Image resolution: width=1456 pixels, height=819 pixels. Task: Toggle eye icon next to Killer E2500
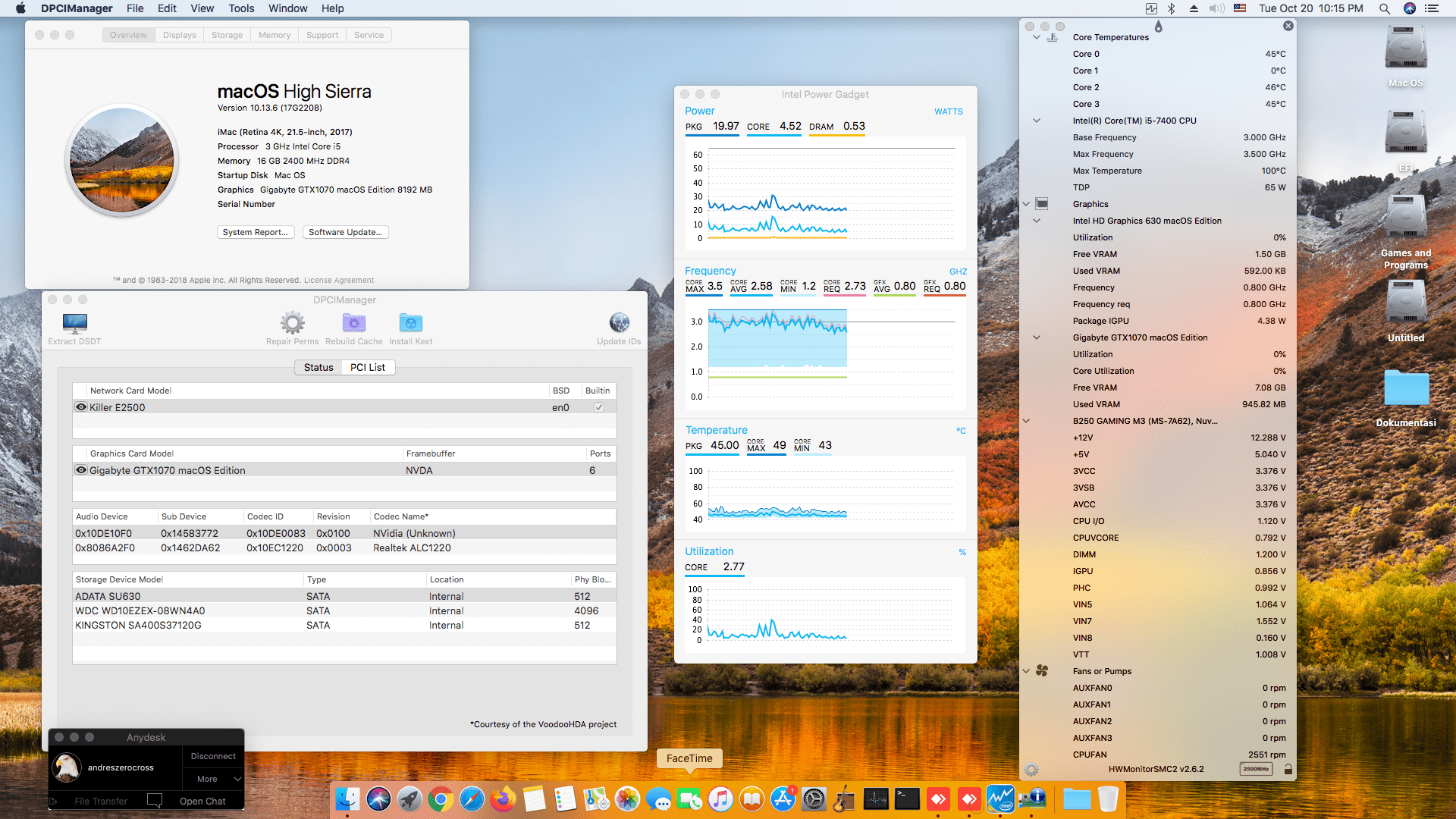coord(81,407)
